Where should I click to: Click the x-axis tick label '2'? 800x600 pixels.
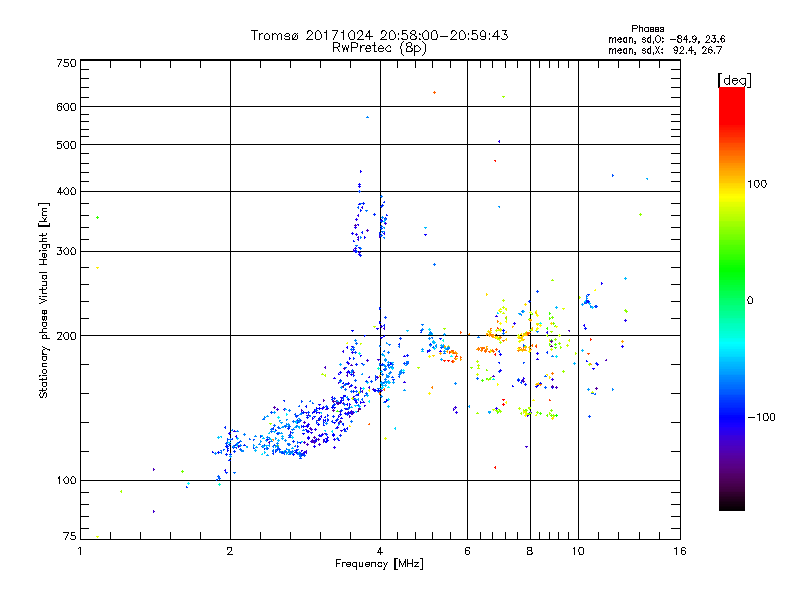point(230,551)
